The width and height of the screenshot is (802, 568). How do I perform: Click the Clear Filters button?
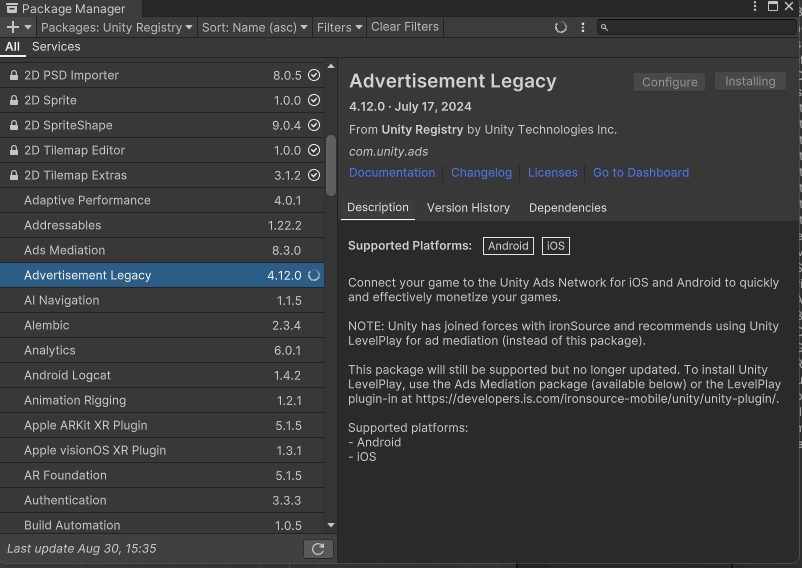pyautogui.click(x=405, y=27)
